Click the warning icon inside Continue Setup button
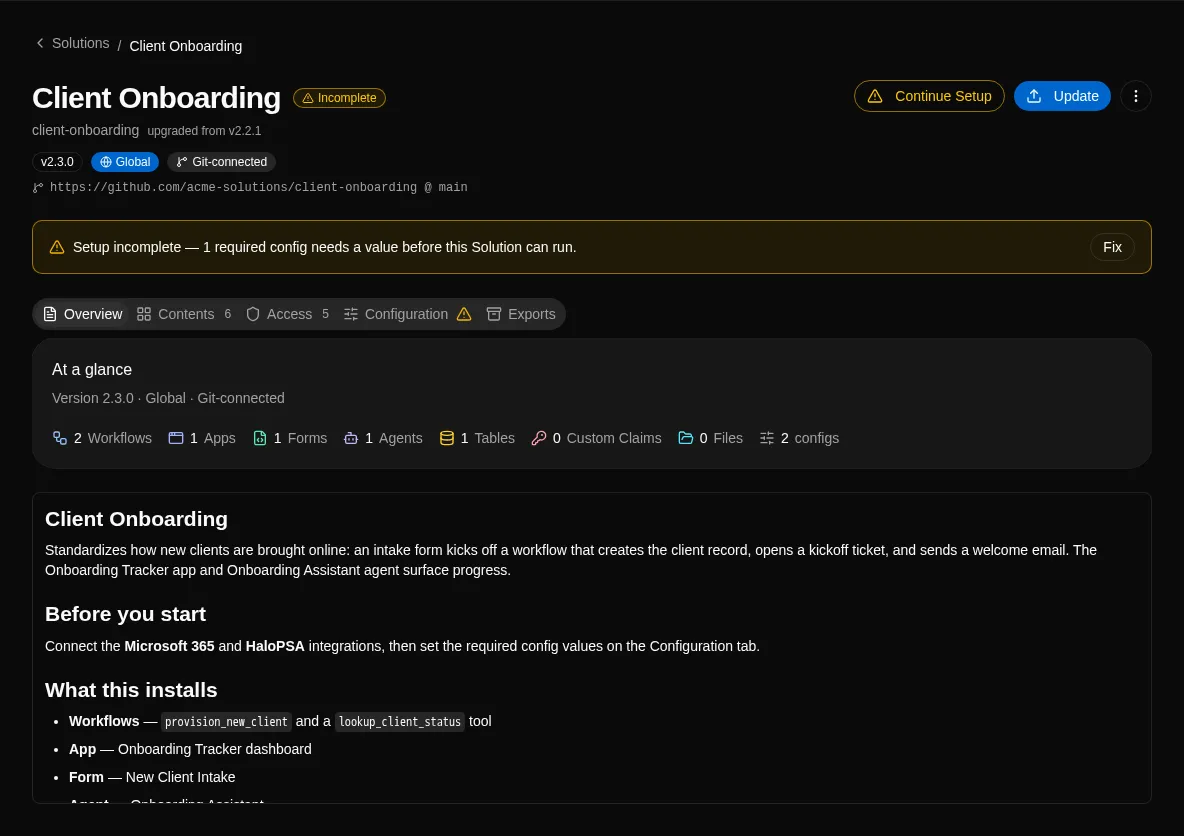The image size is (1184, 836). [874, 96]
